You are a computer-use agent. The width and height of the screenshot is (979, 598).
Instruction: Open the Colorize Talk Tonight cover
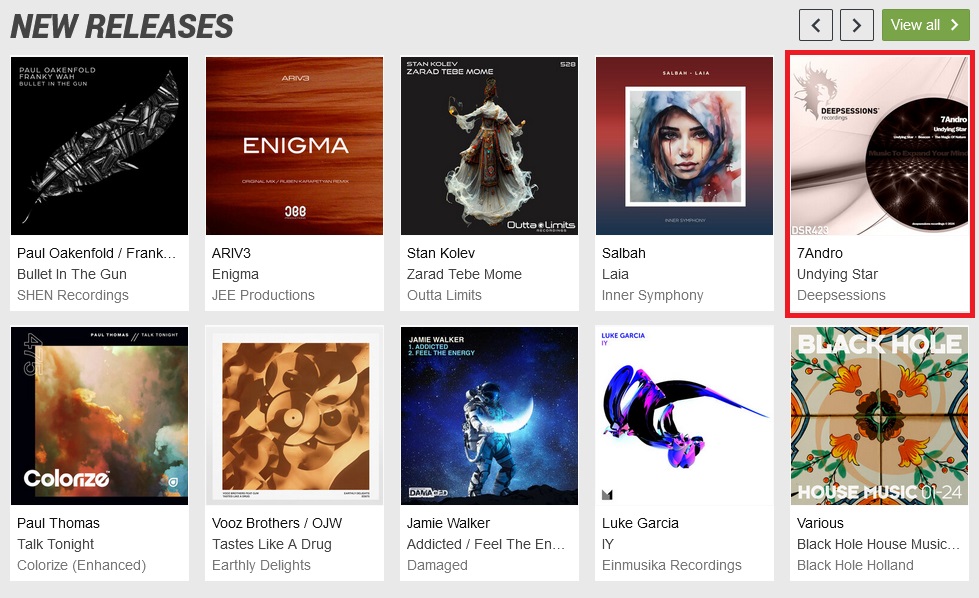click(99, 416)
